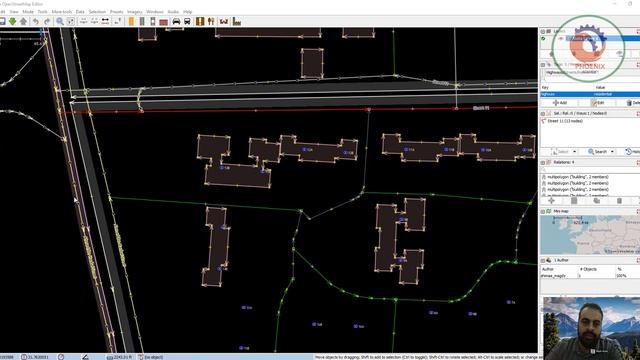Click the new relation plus icon
This screenshot has width=640, height=360.
551,200
